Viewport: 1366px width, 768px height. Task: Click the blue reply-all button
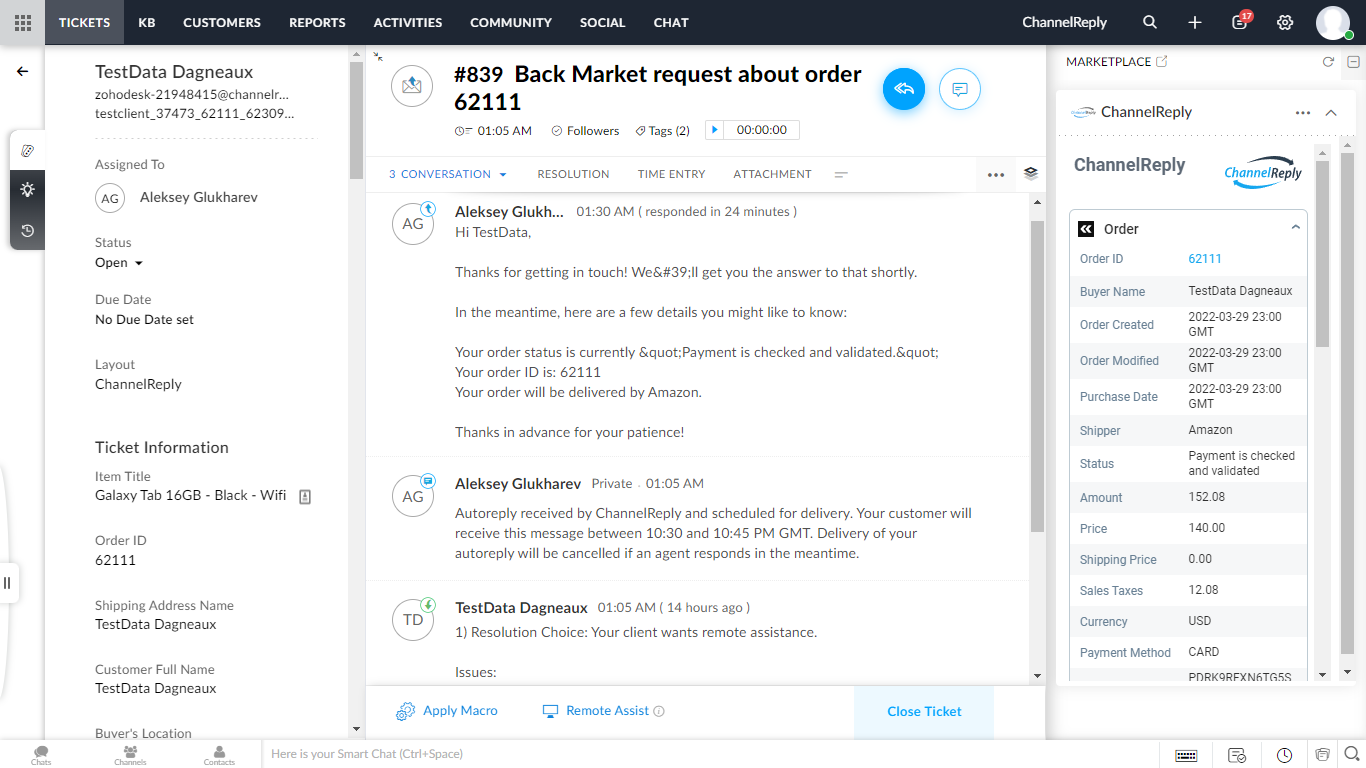point(904,89)
